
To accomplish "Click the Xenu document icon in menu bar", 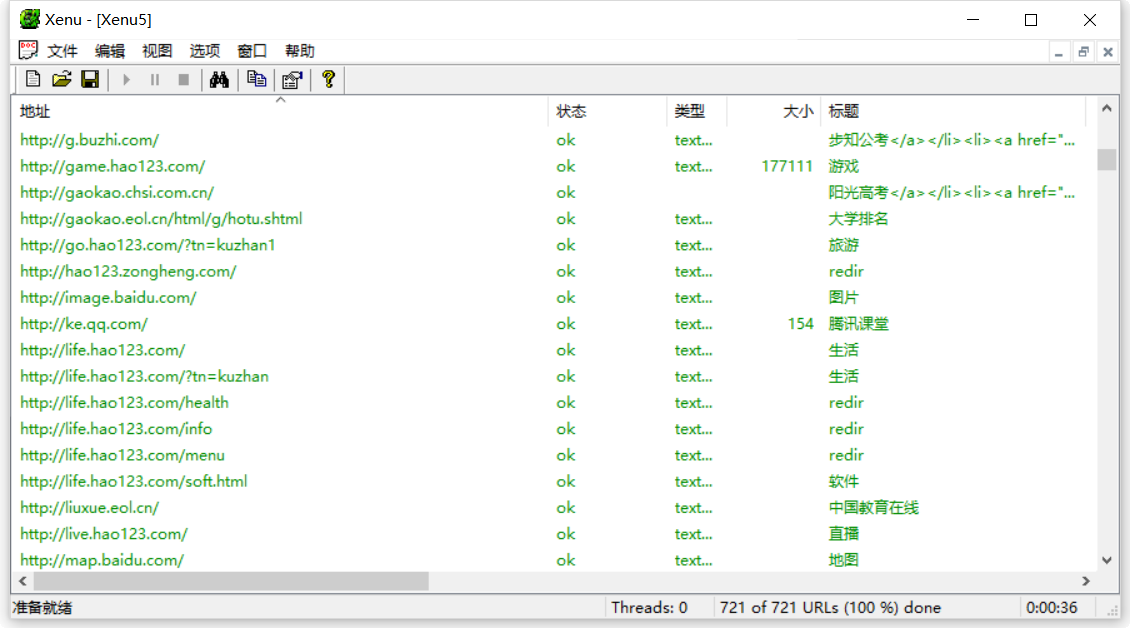I will pyautogui.click(x=29, y=51).
